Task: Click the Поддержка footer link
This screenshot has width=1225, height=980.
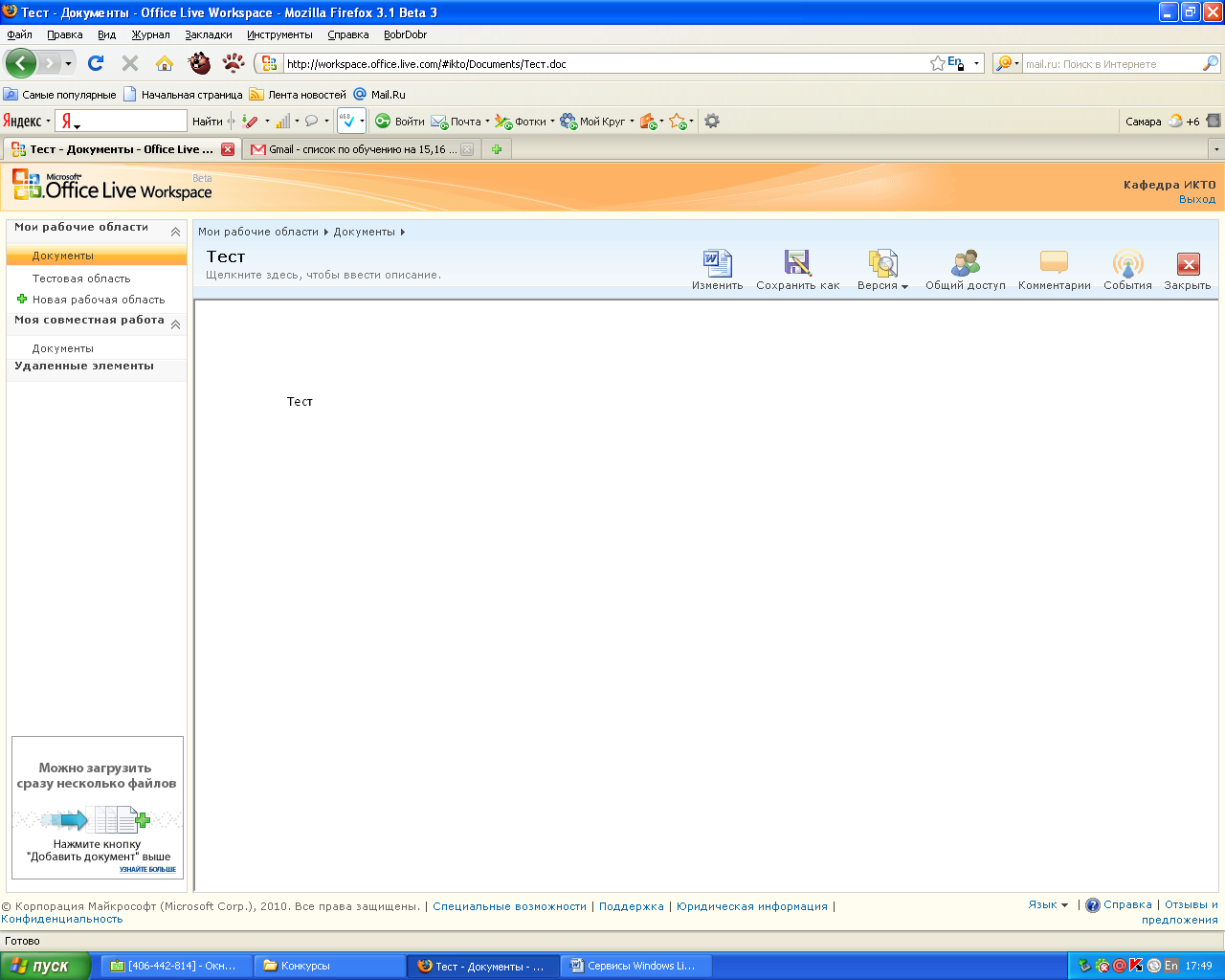Action: point(632,906)
